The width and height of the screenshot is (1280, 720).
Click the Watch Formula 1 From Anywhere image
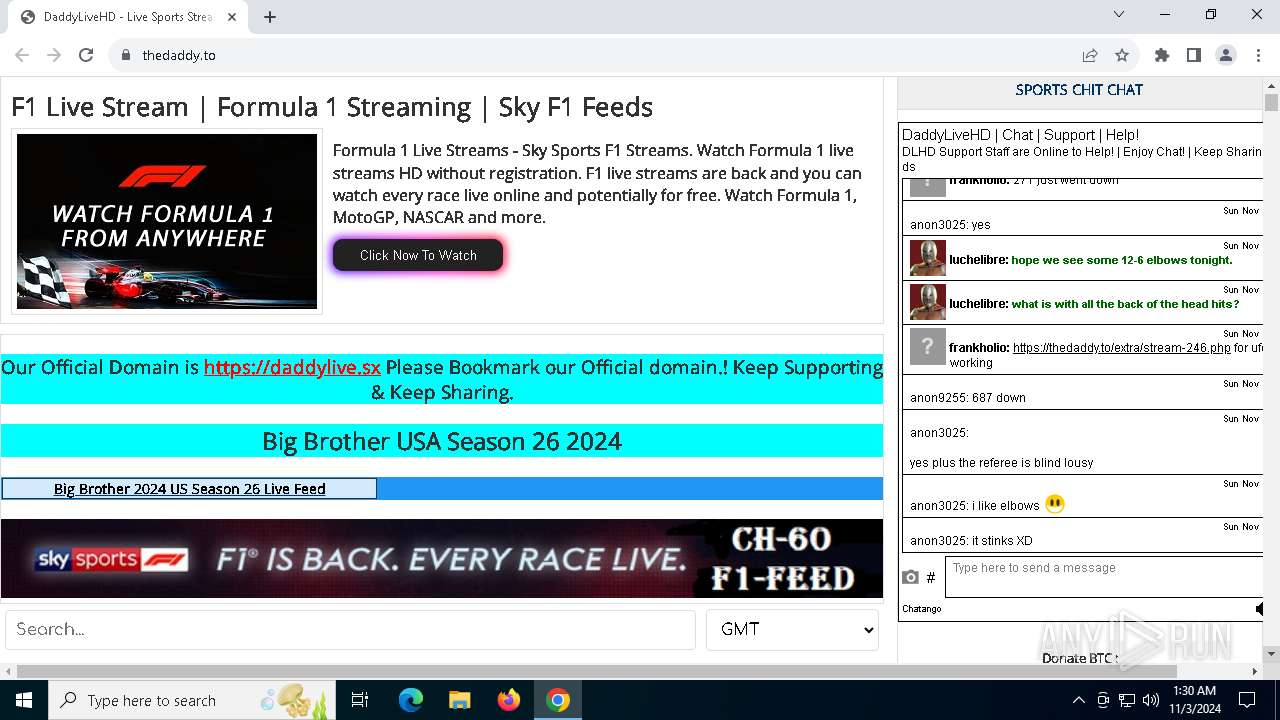167,221
